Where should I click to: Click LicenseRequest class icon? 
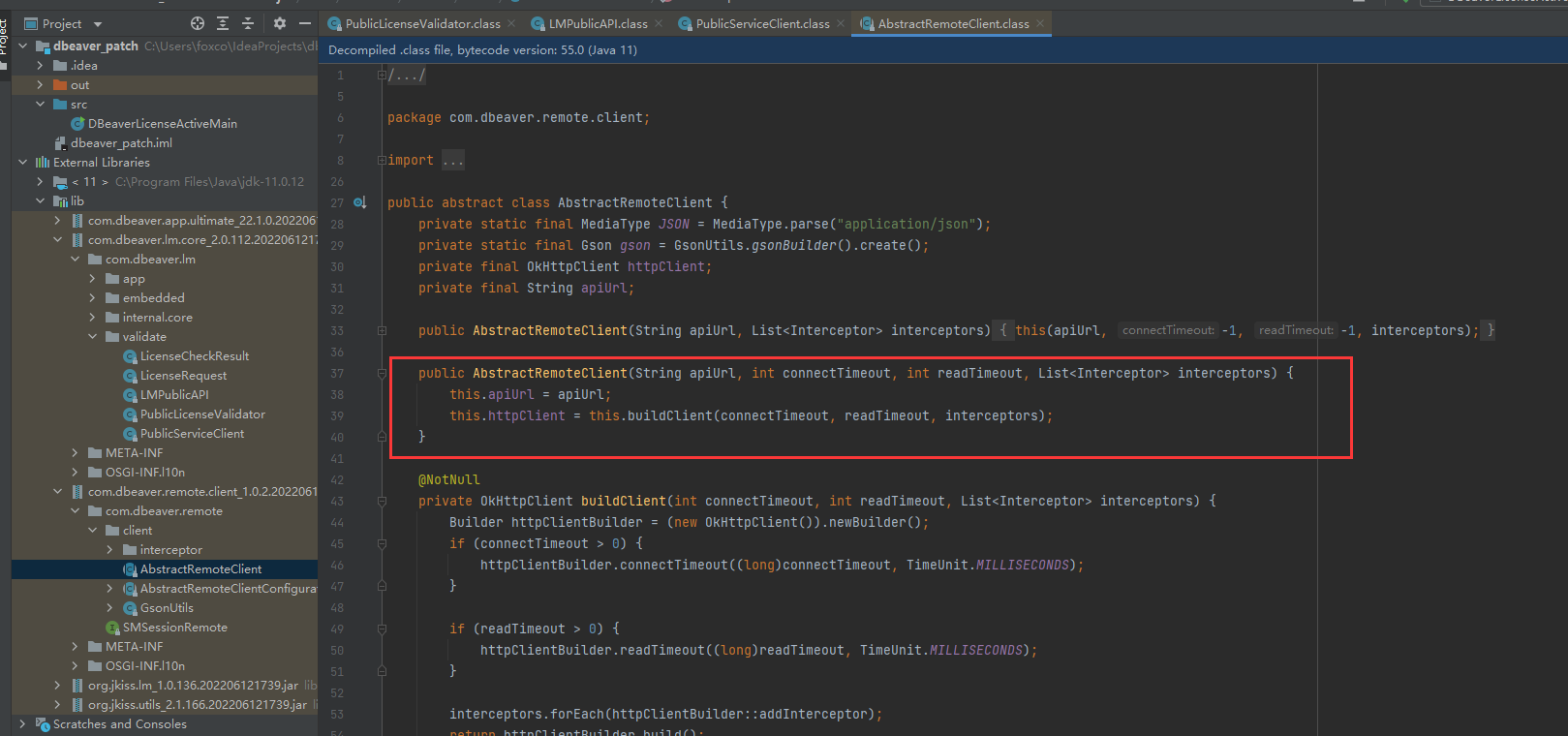point(130,375)
